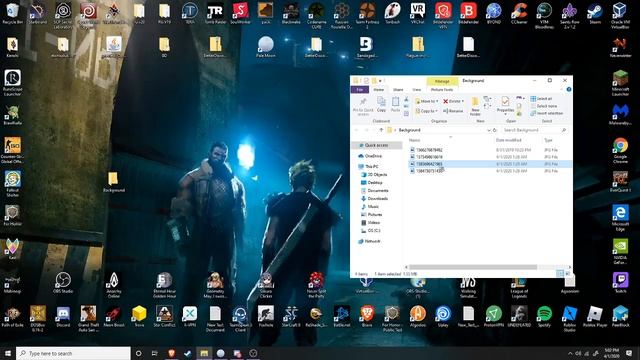
Task: Select the Counter-Strike Global Offensive desktop icon
Action: point(12,150)
